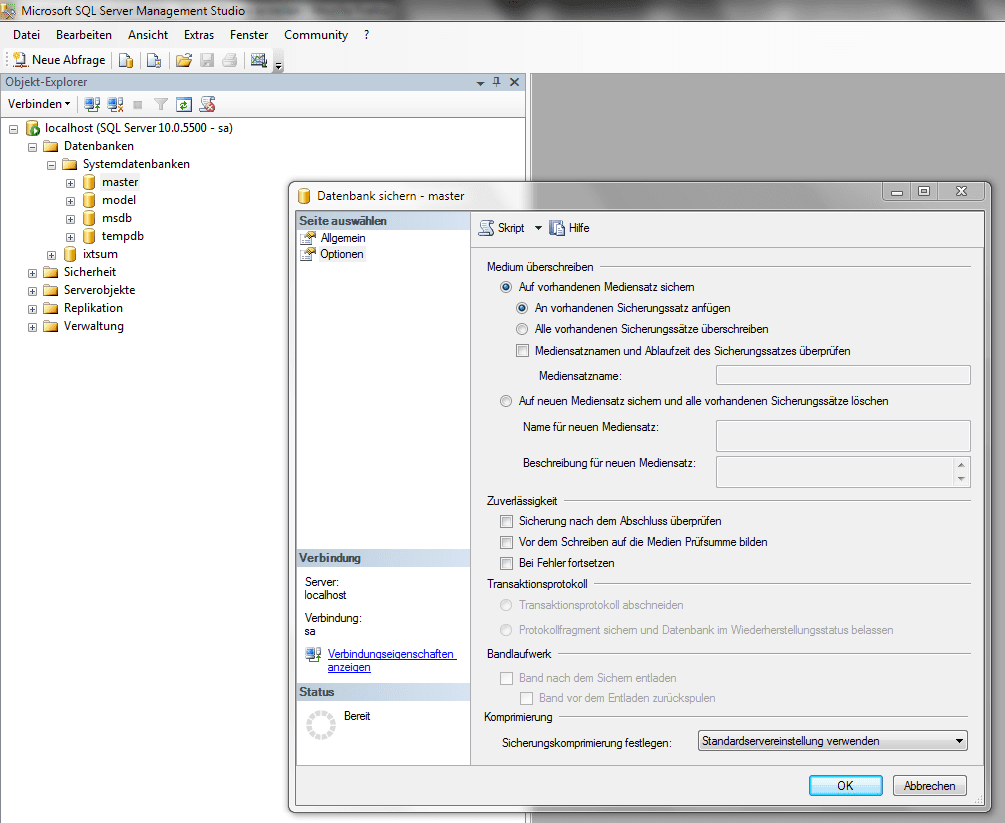Open the Datei menu
Viewport: 1005px width, 823px height.
(26, 35)
